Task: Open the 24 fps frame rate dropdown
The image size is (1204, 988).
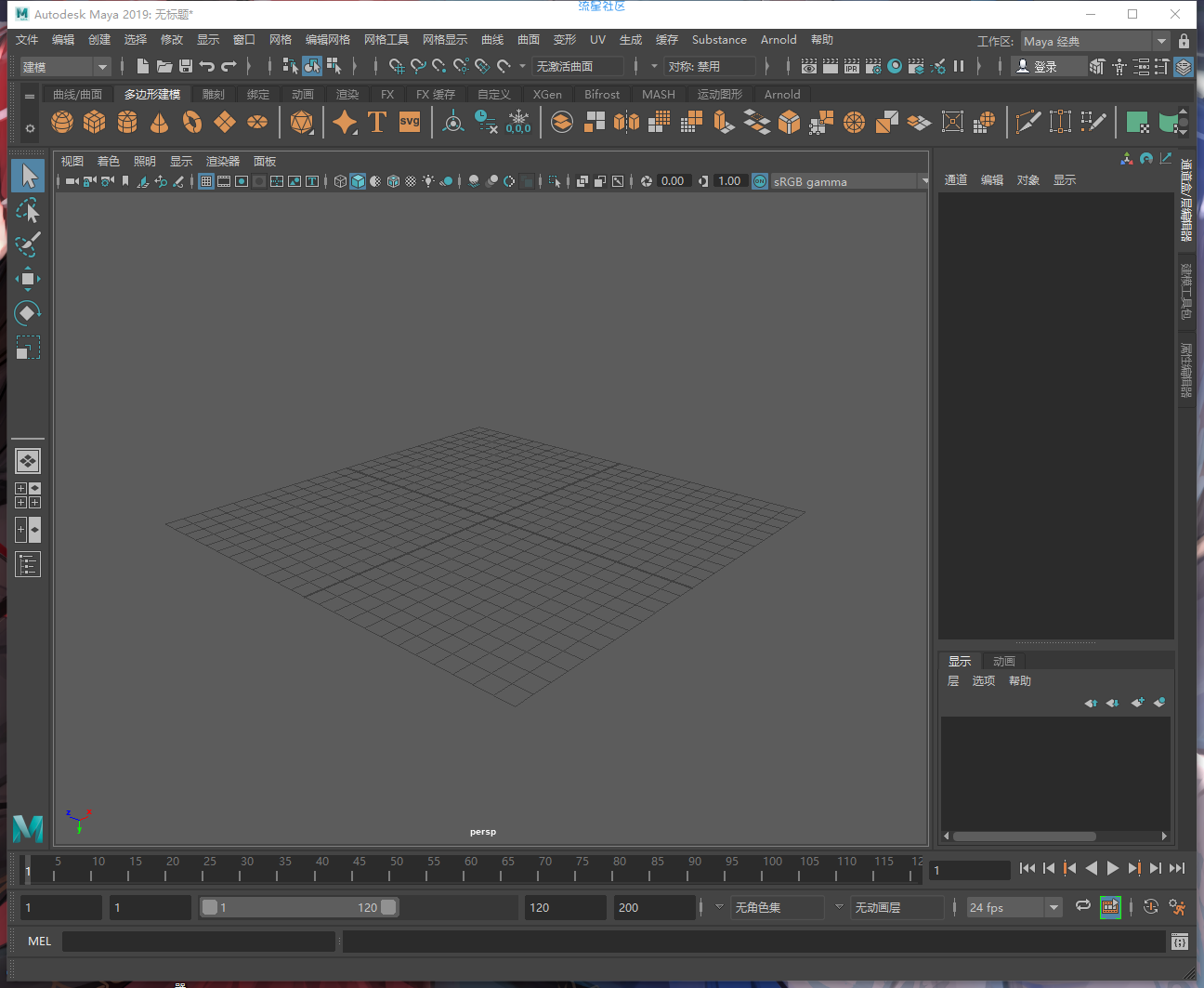Action: click(1014, 907)
